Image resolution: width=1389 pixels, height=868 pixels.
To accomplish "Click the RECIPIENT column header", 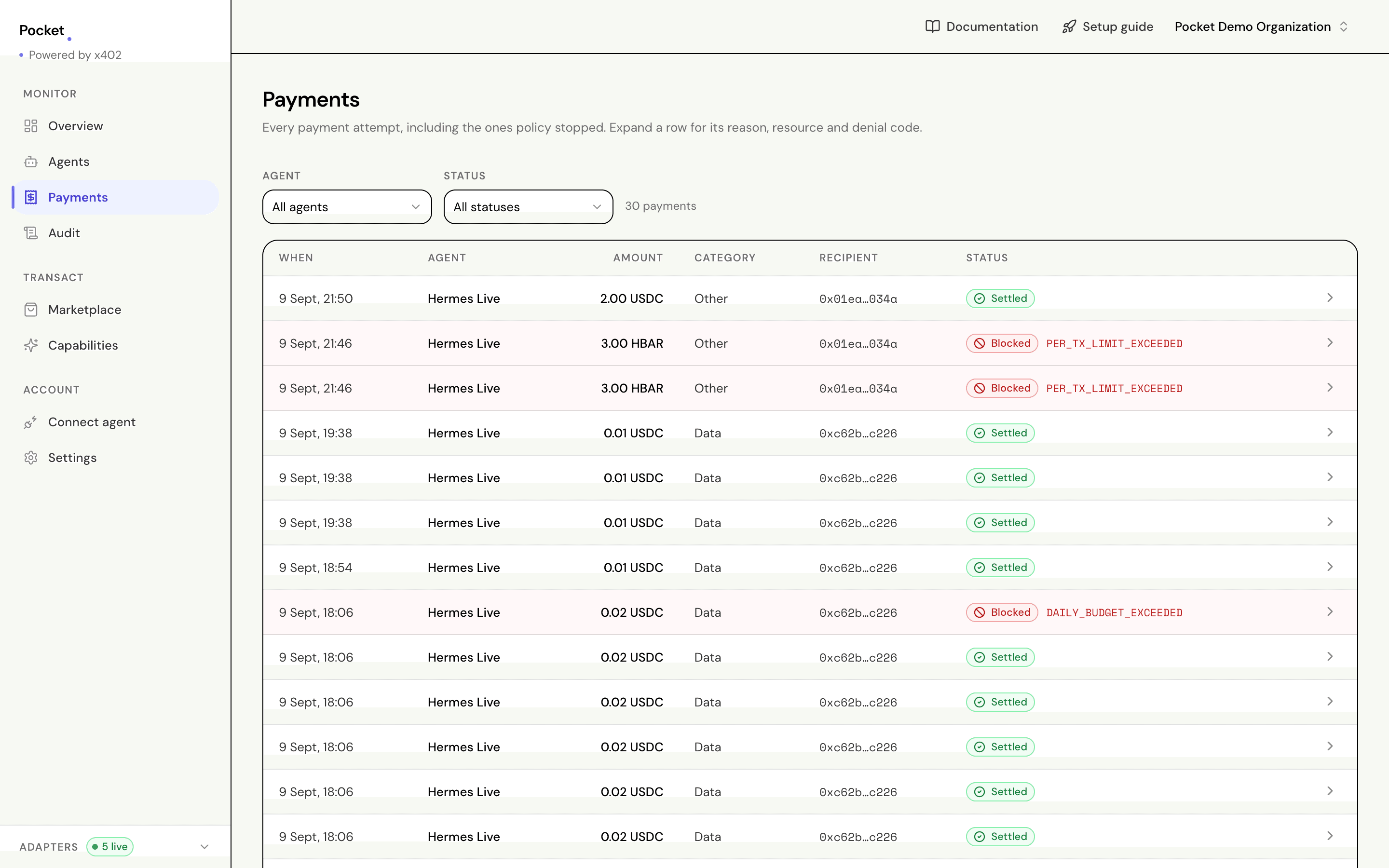I will click(x=848, y=258).
